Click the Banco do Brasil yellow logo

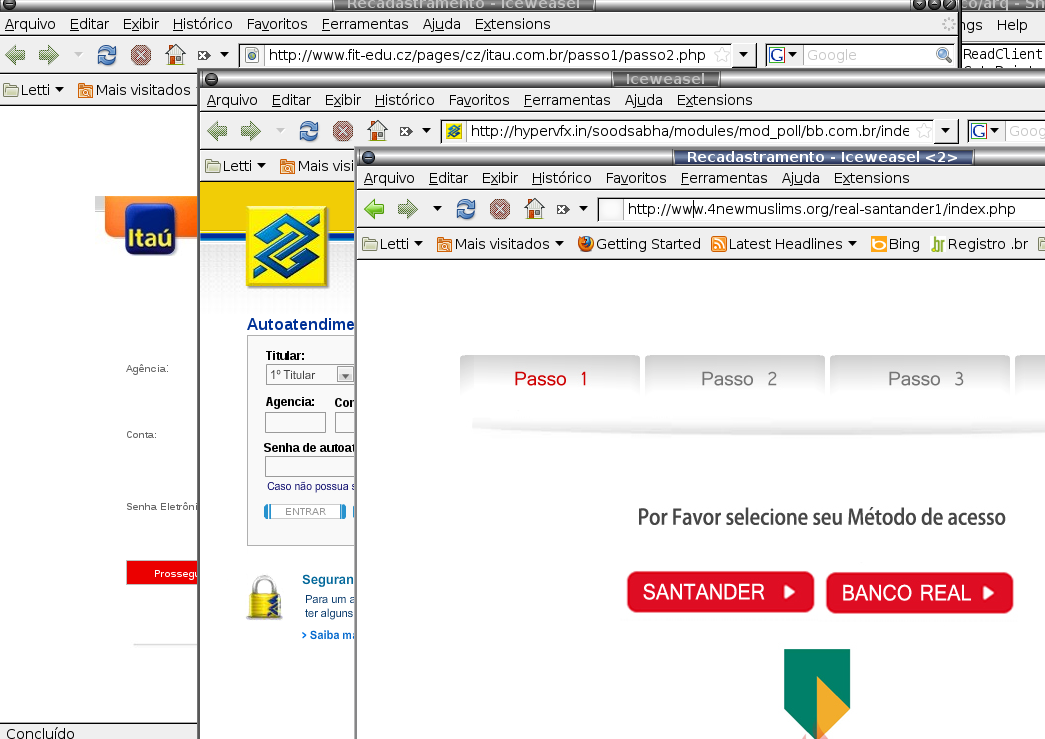pos(287,246)
